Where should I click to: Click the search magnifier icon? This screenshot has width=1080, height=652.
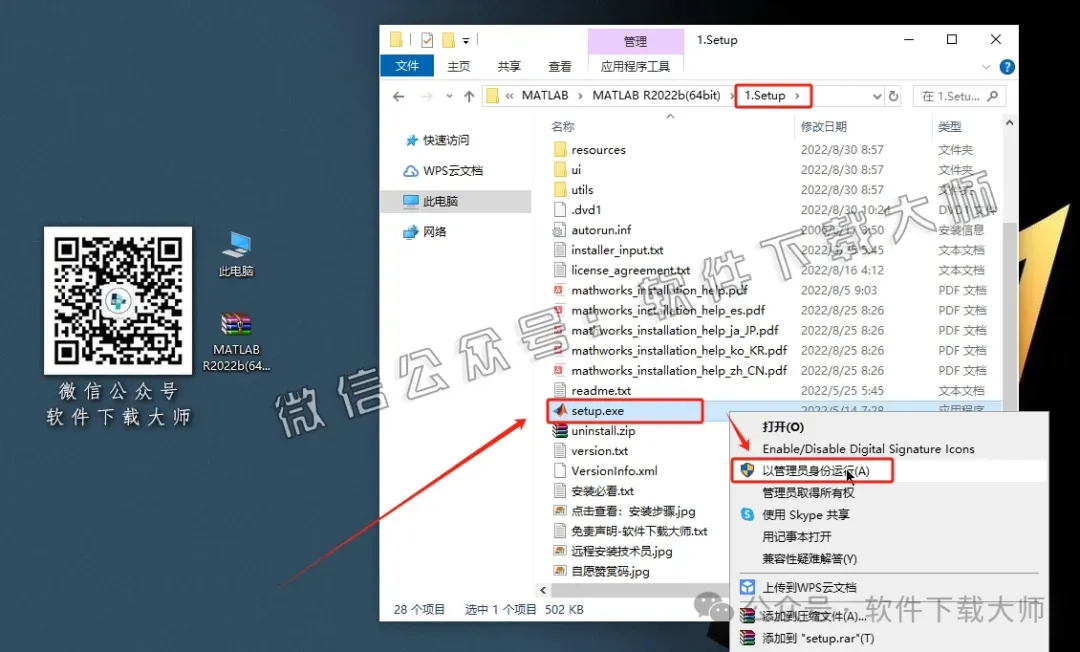tap(993, 96)
